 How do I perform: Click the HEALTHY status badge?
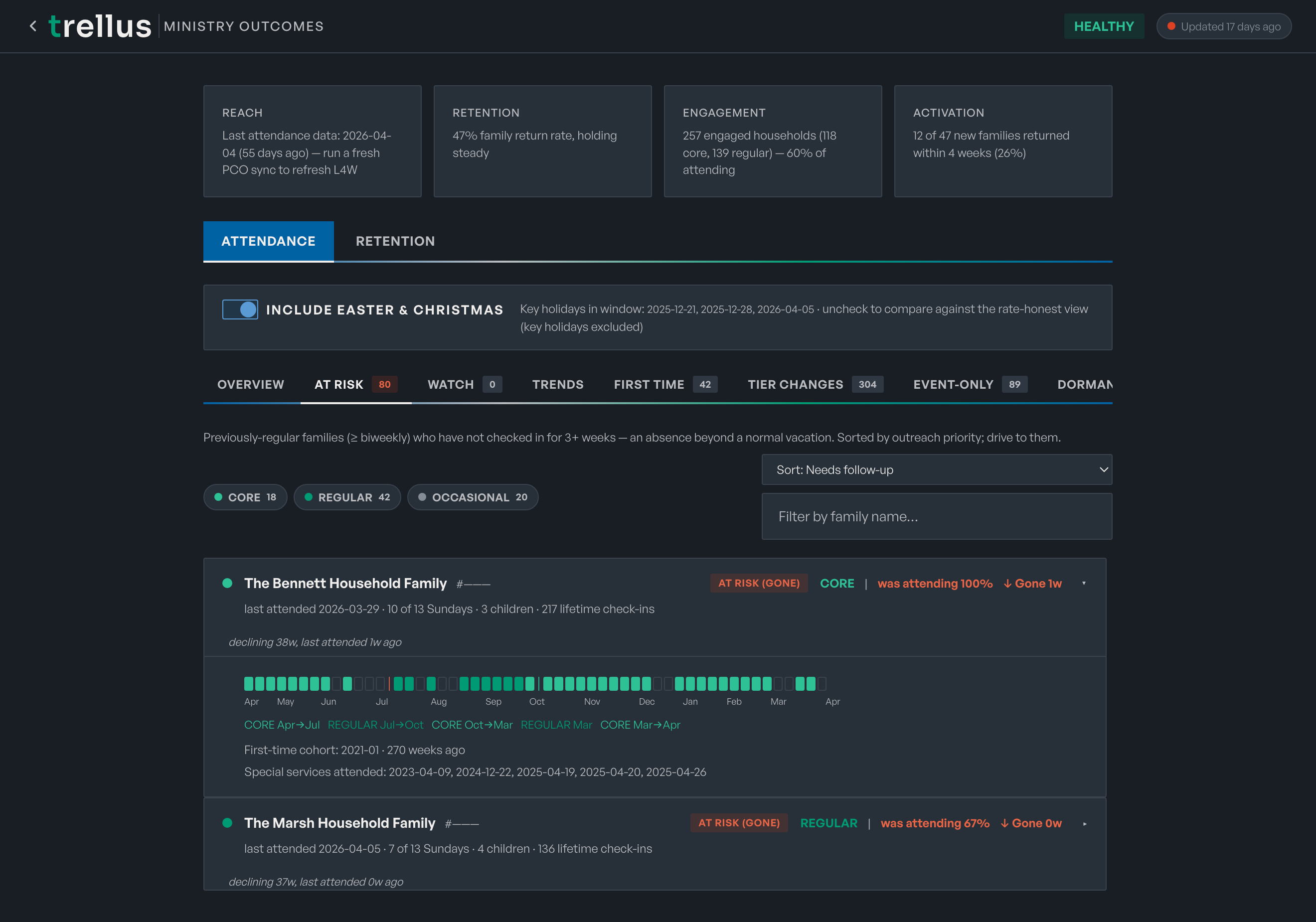(x=1104, y=26)
